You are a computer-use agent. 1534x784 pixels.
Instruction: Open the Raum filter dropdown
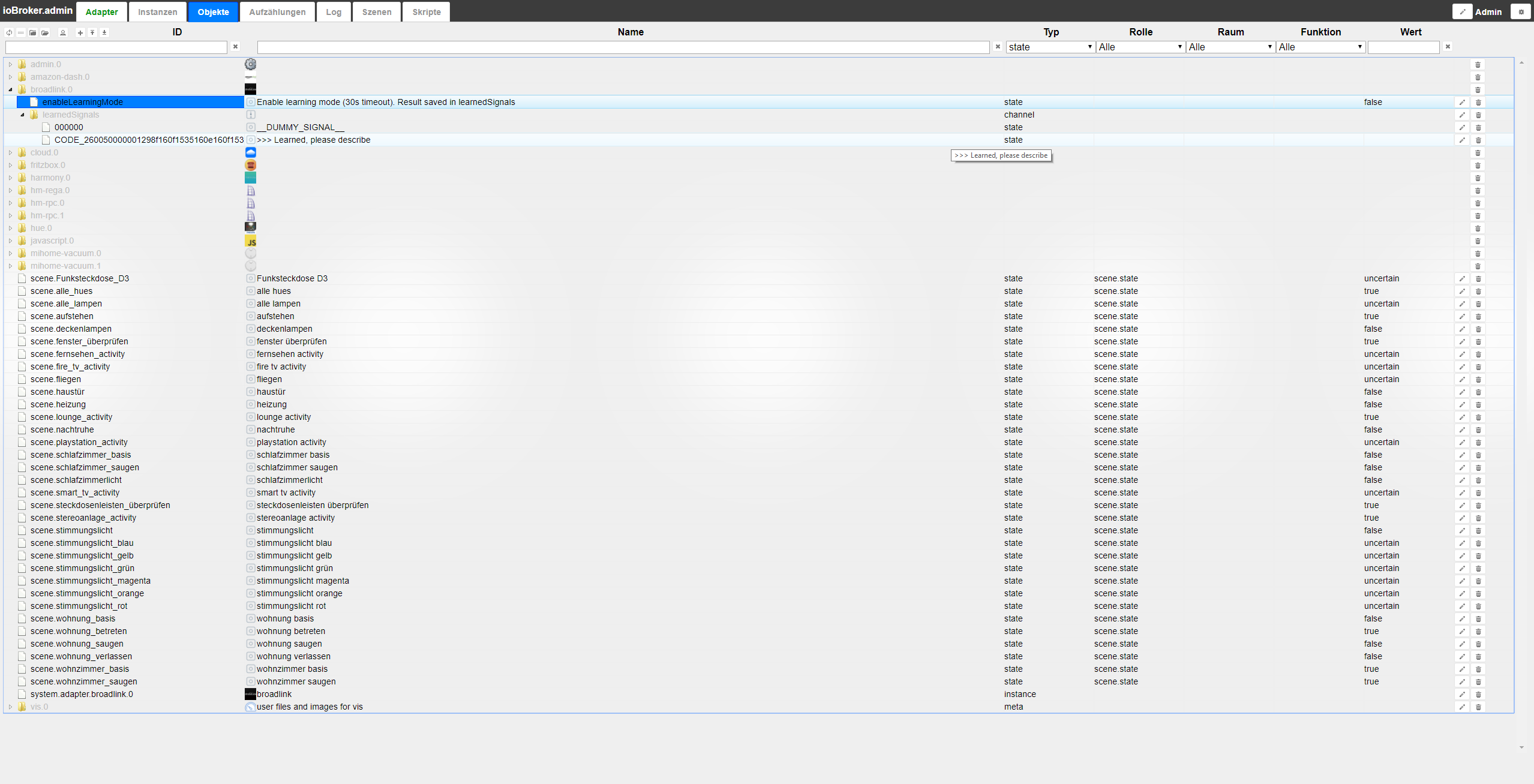[1230, 47]
